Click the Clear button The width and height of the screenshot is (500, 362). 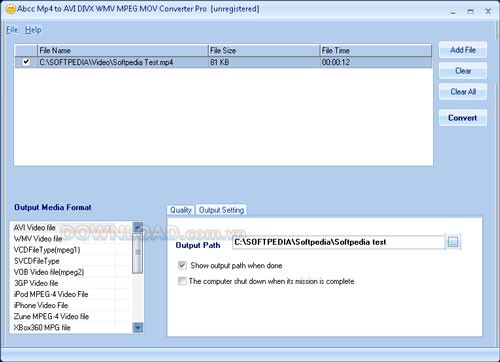(463, 71)
